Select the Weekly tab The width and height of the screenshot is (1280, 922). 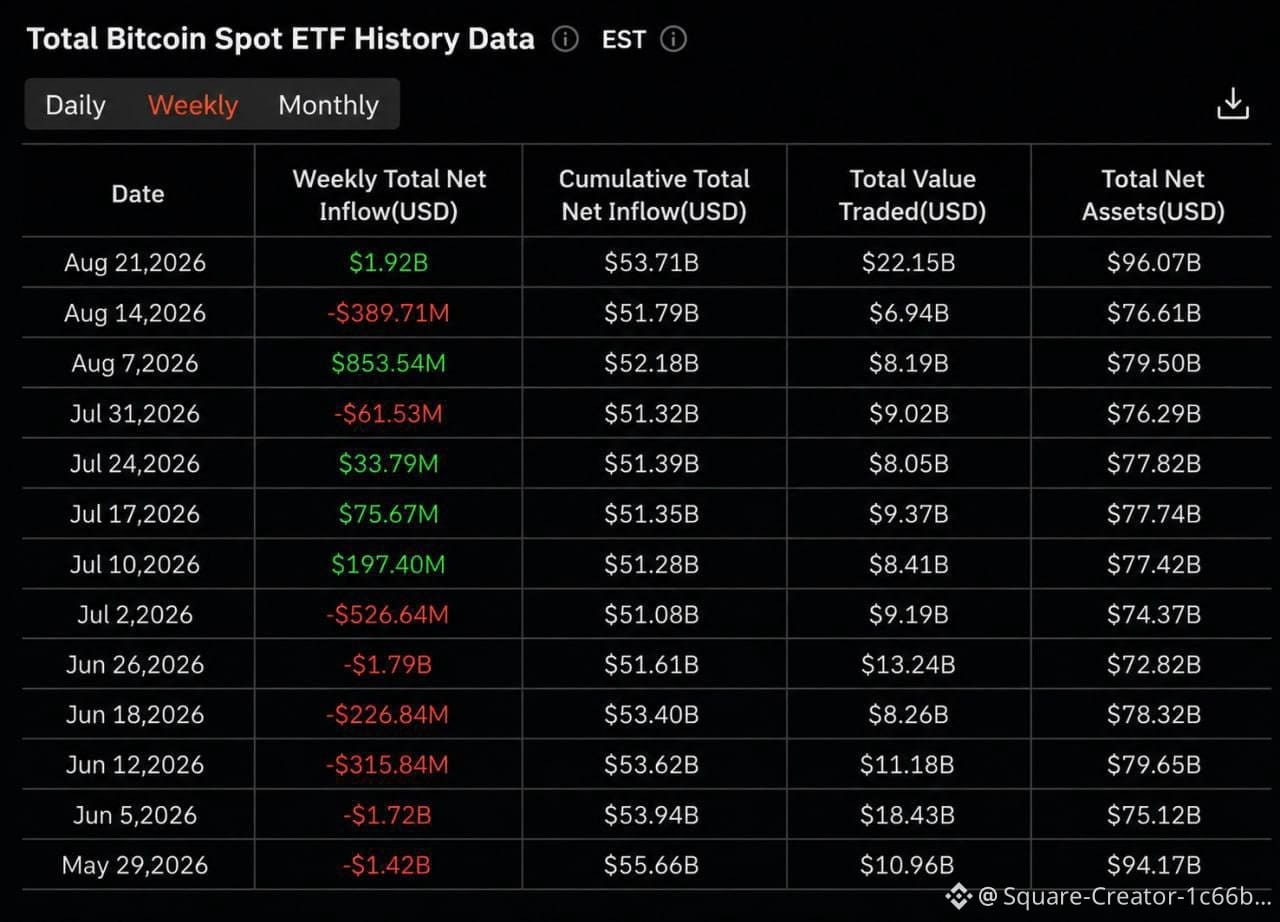click(193, 105)
